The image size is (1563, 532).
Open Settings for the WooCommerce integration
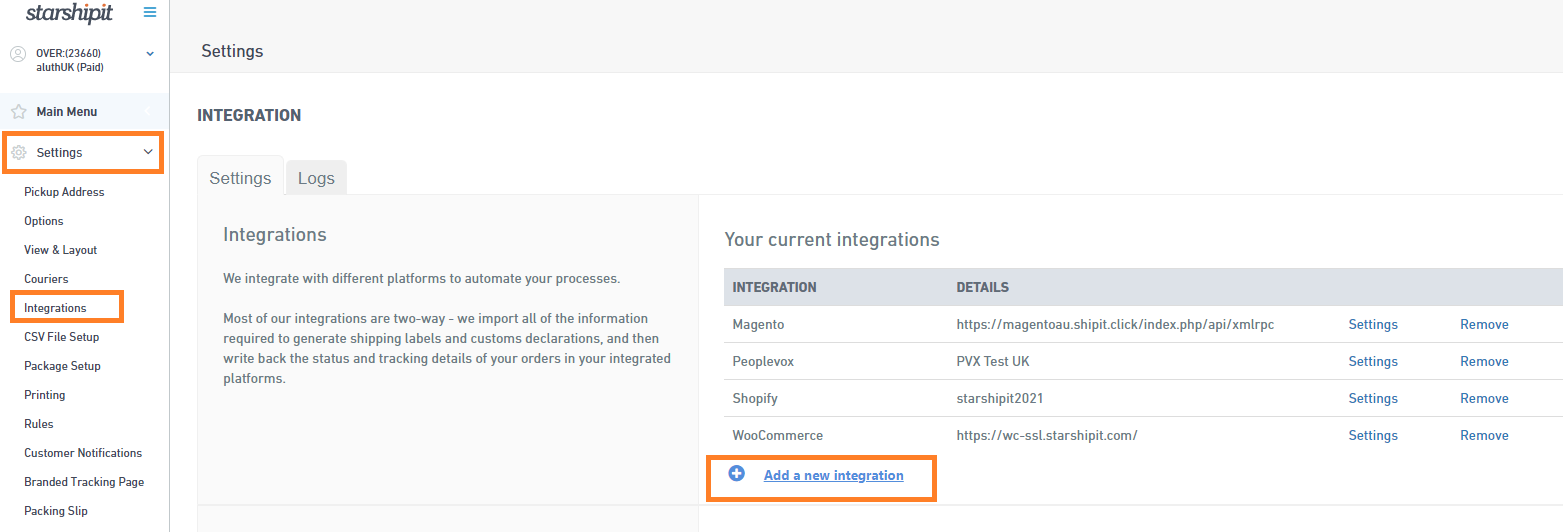[x=1373, y=435]
